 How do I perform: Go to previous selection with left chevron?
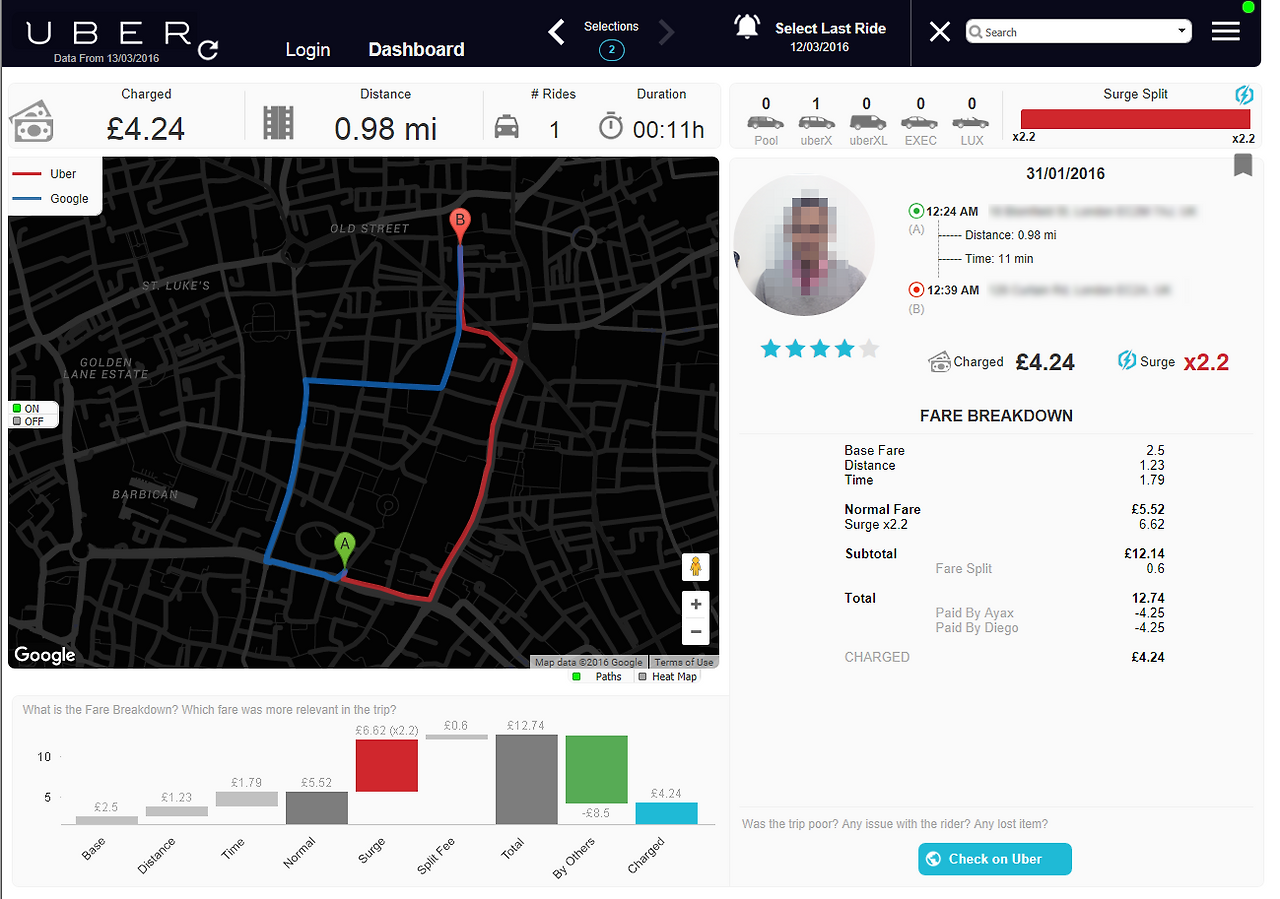[x=557, y=32]
